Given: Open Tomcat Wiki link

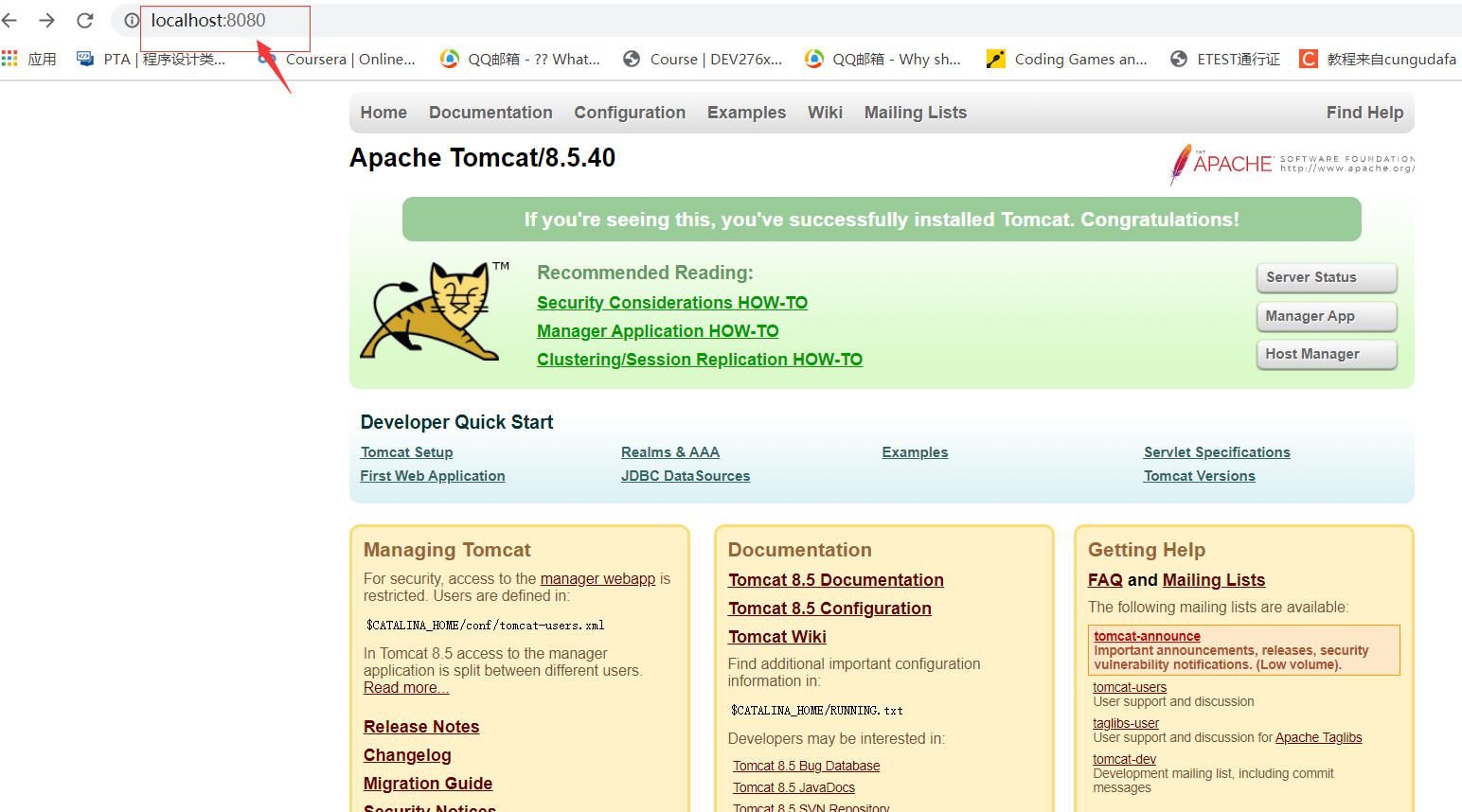Looking at the screenshot, I should (x=777, y=637).
